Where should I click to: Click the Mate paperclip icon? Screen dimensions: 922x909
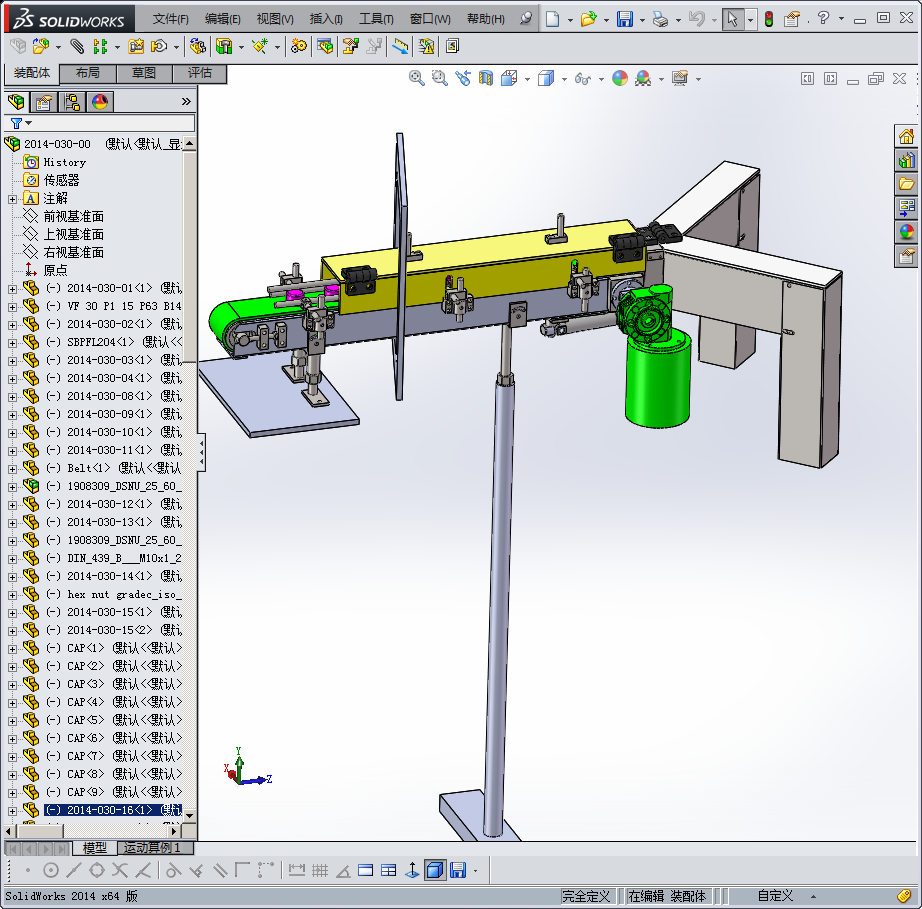pos(76,46)
